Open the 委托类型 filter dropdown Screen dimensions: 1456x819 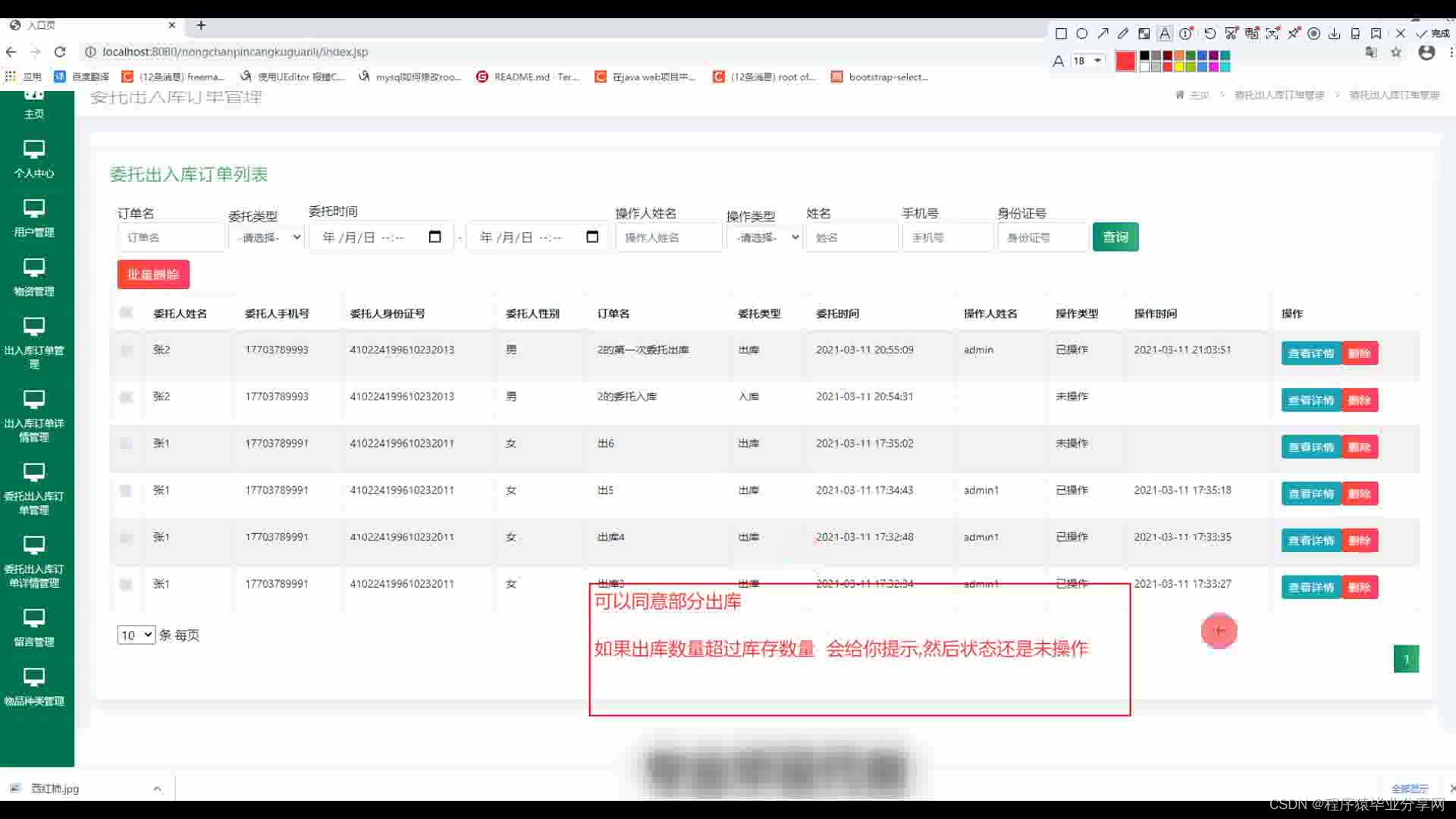266,237
